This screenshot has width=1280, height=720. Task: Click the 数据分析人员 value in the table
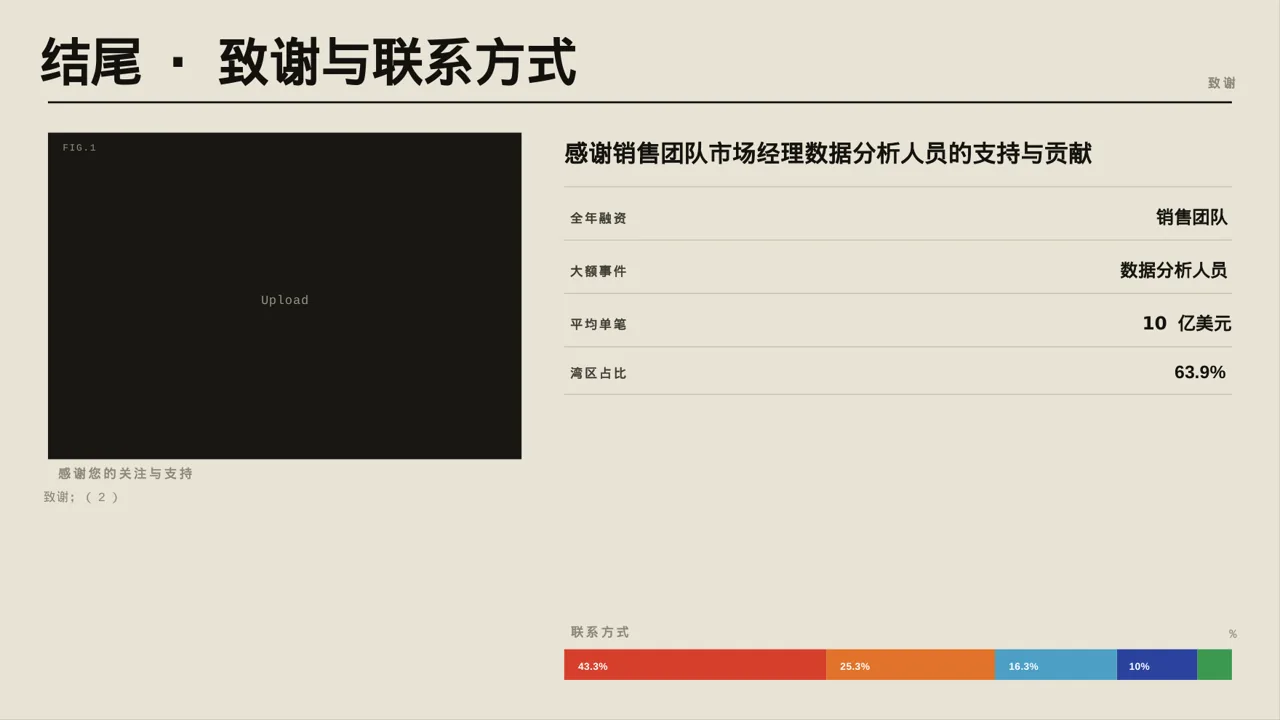pos(1174,270)
